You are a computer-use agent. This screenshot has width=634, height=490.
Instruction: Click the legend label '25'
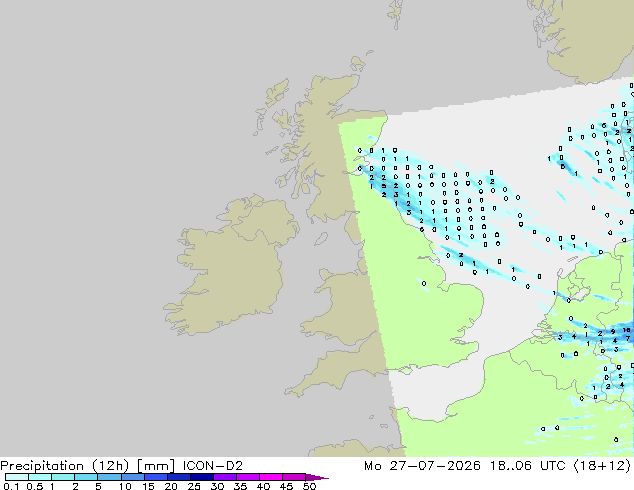point(194,486)
